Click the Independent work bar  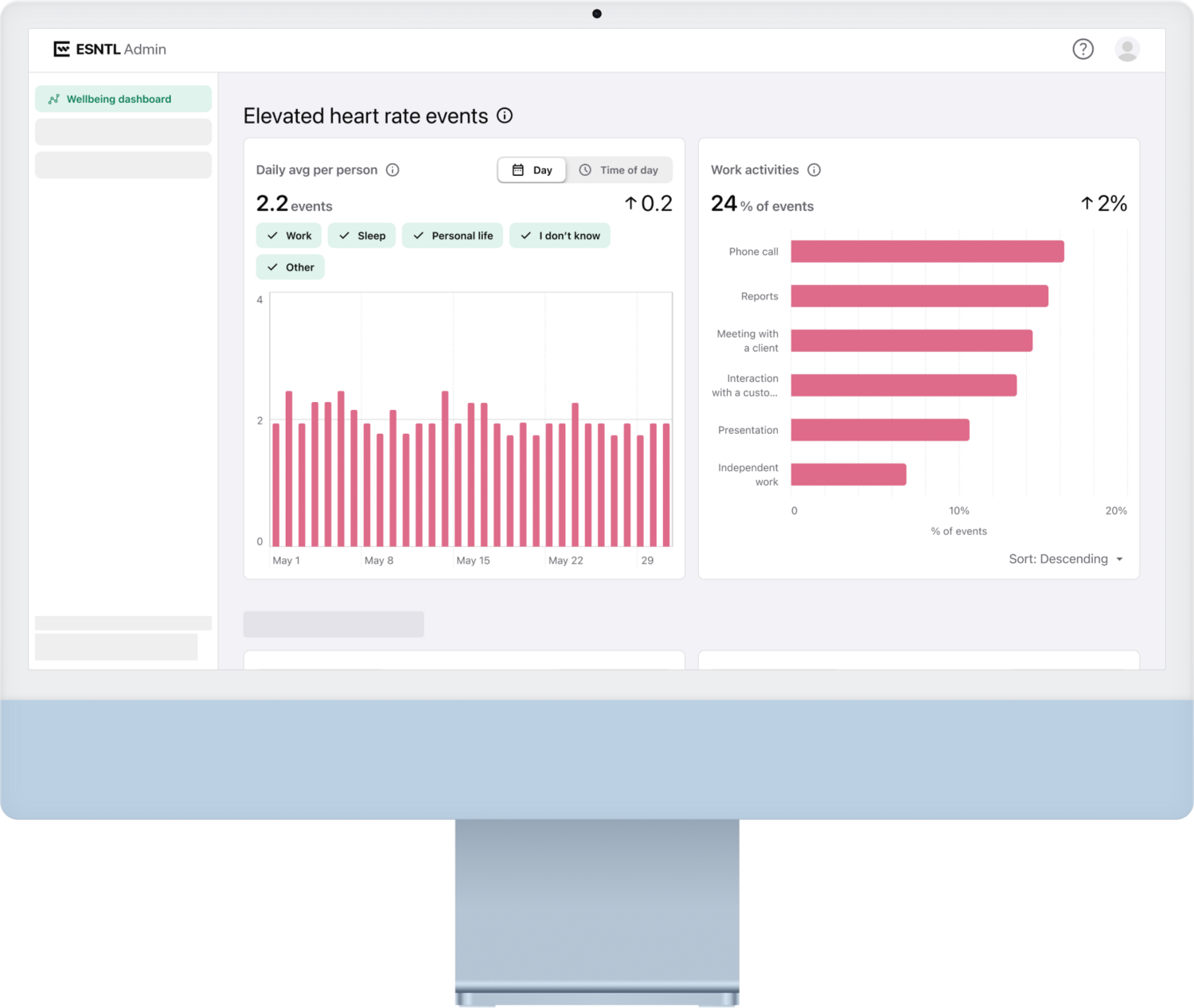[x=849, y=475]
